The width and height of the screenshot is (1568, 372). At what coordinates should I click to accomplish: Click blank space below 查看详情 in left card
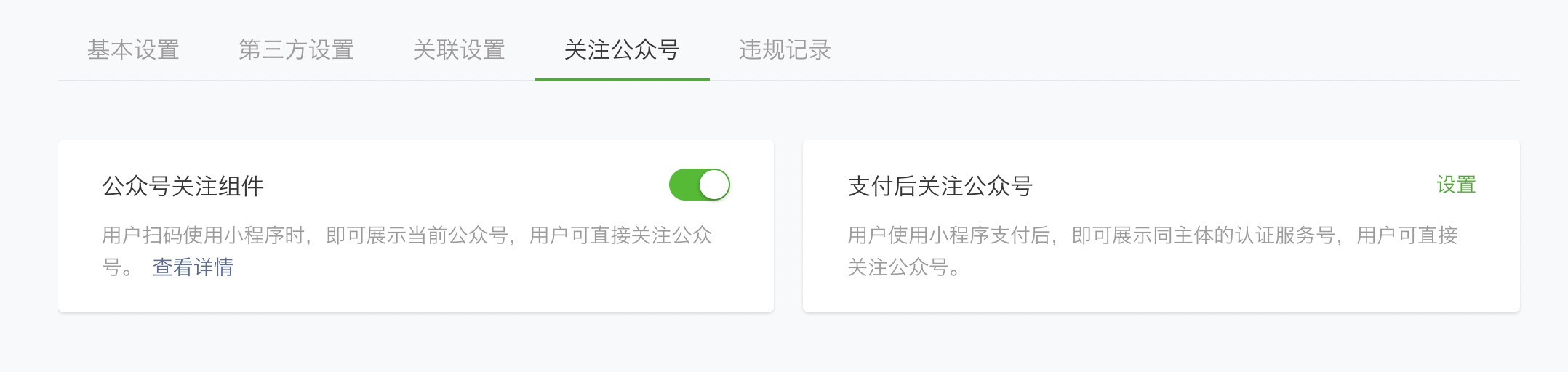[415, 296]
